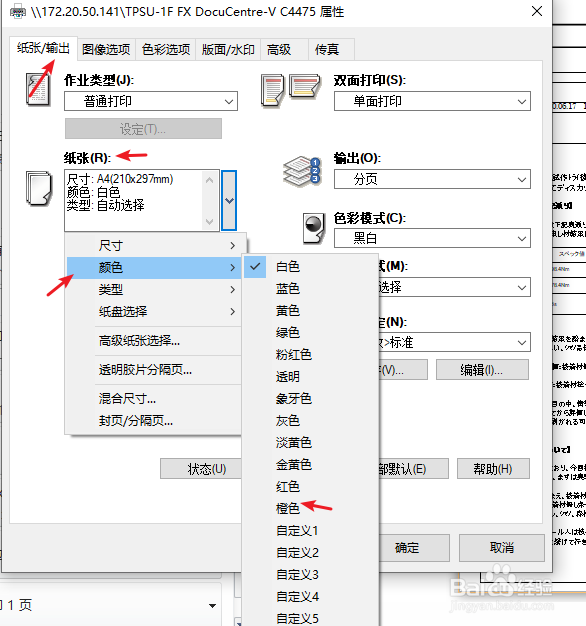This screenshot has width=586, height=626.
Task: Select 灰色 paper color
Action: click(311, 420)
